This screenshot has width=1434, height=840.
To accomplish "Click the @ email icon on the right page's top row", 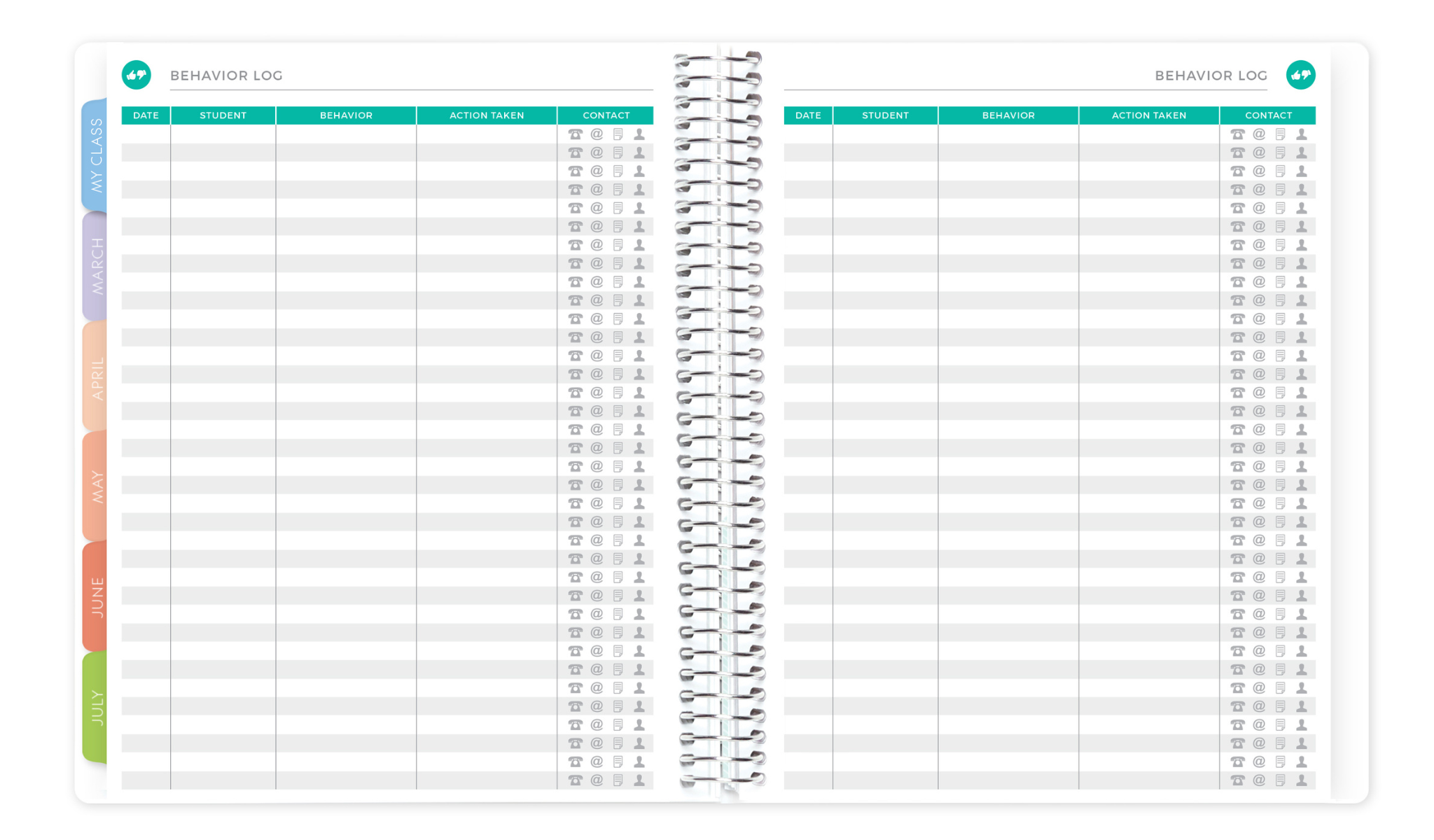I will (1258, 134).
